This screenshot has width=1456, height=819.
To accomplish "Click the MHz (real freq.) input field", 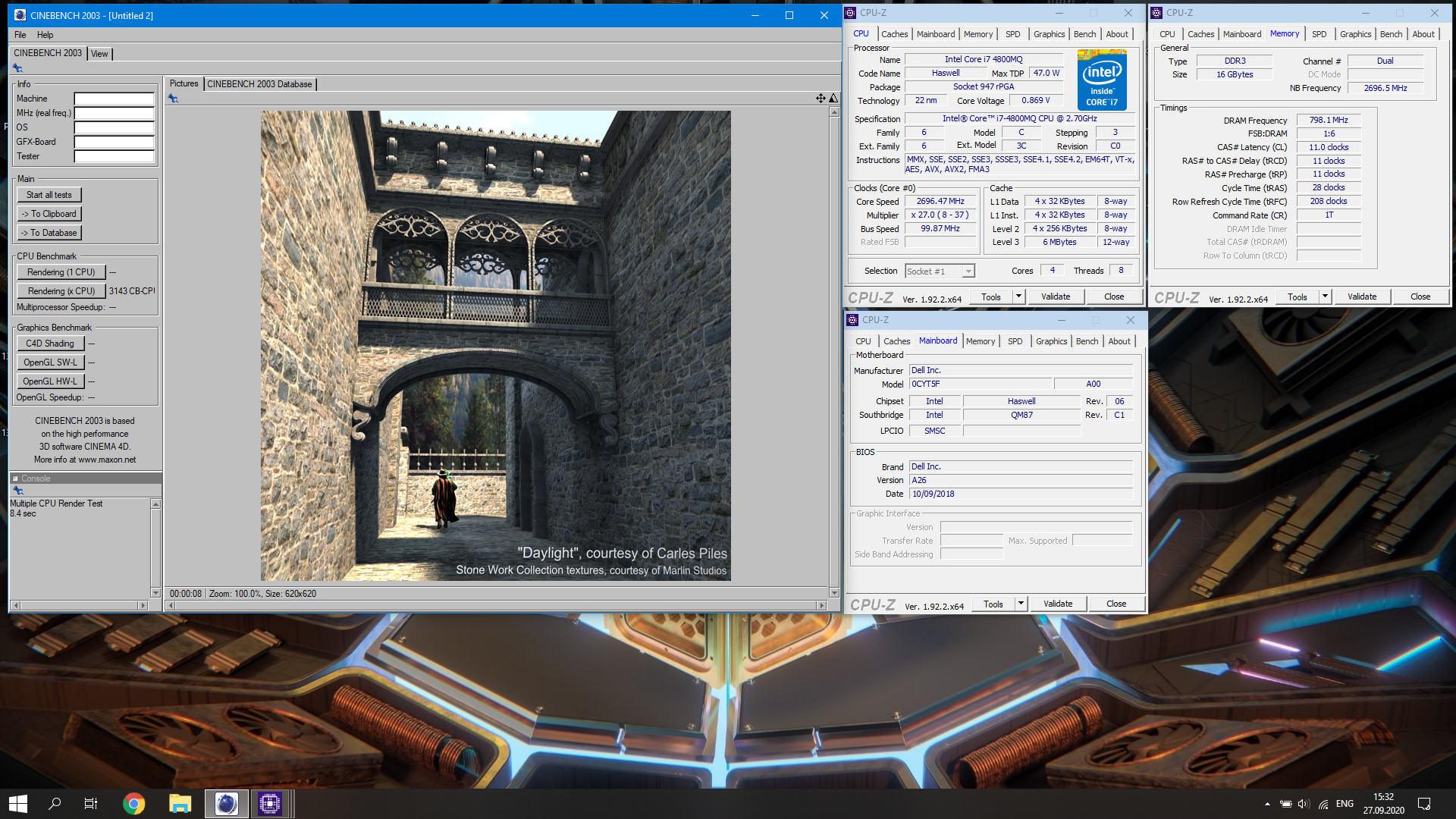I will click(x=115, y=113).
